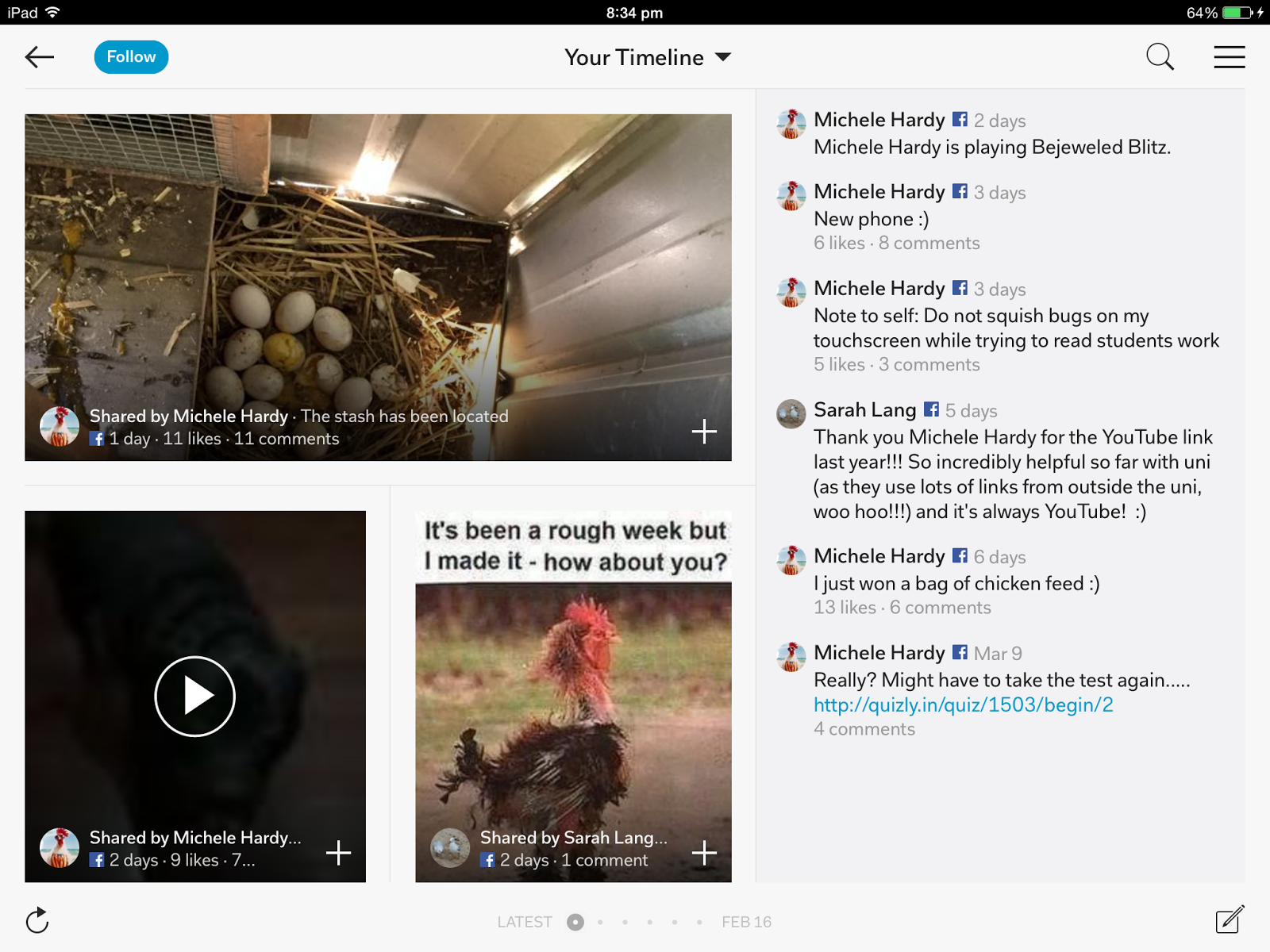Open the hamburger menu icon
Viewport: 1270px width, 952px height.
pos(1229,57)
